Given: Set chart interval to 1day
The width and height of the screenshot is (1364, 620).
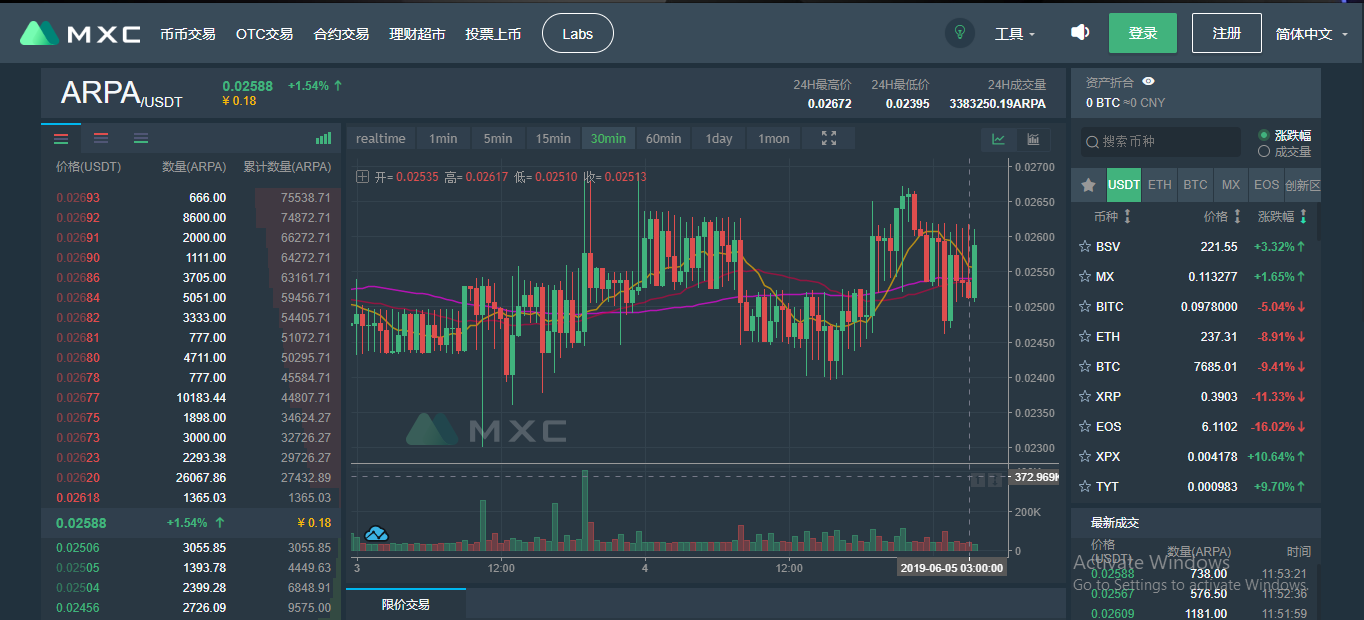Looking at the screenshot, I should coord(719,138).
